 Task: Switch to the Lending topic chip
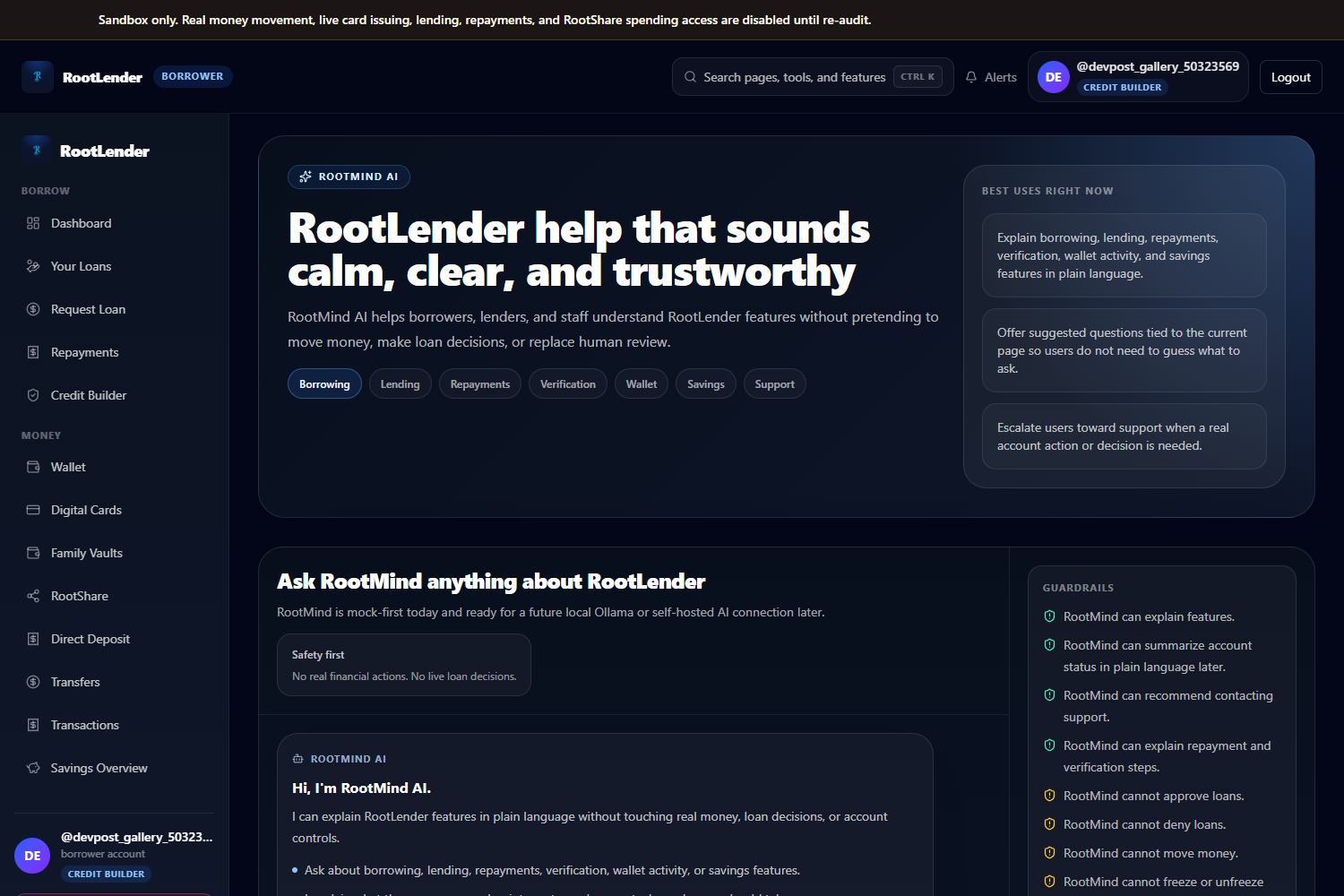click(400, 383)
